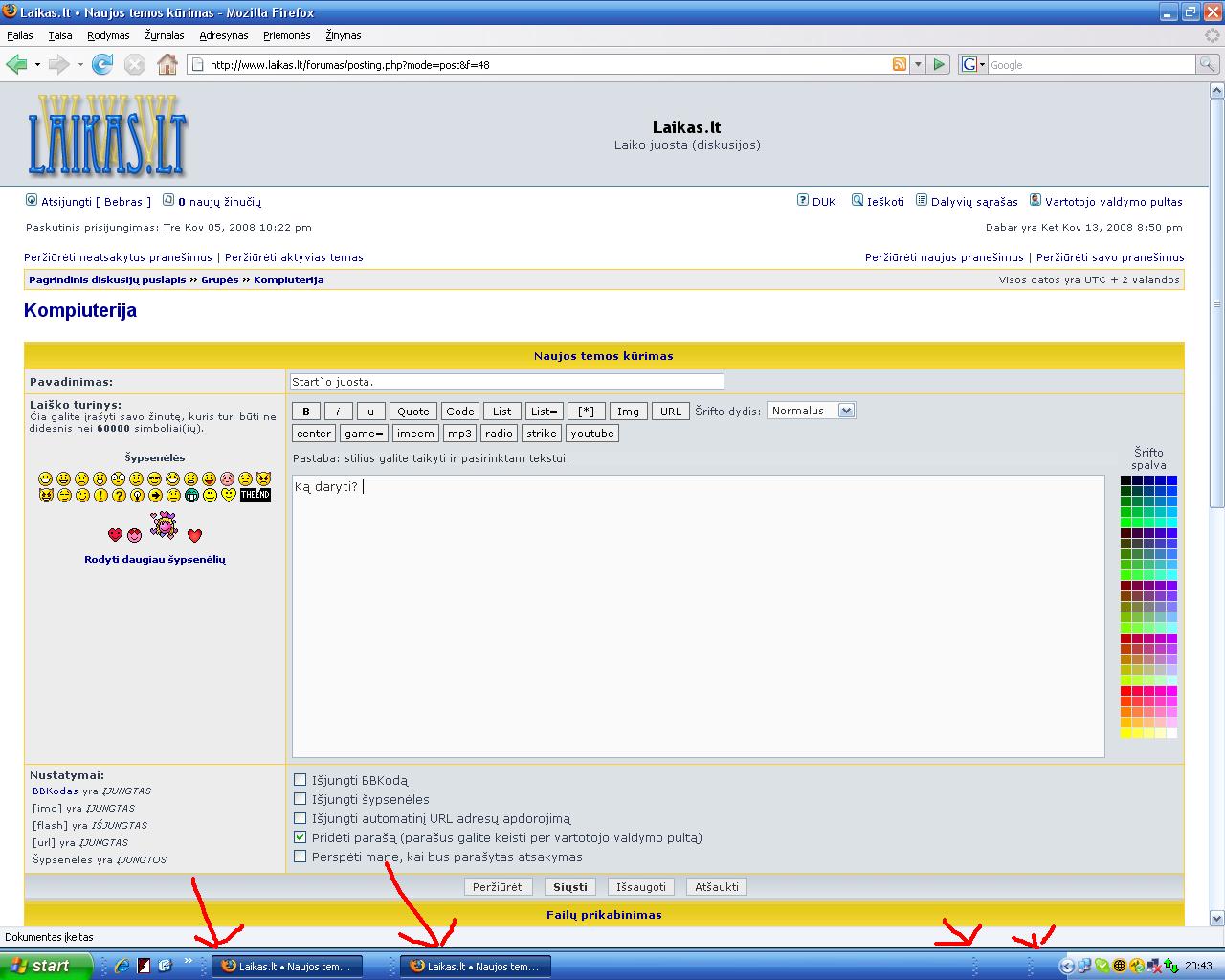Insert THE END smiley icon

[256, 495]
